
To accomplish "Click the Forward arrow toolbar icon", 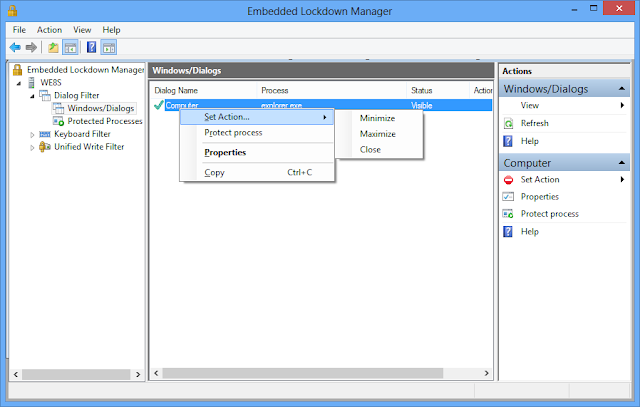I will [31, 47].
